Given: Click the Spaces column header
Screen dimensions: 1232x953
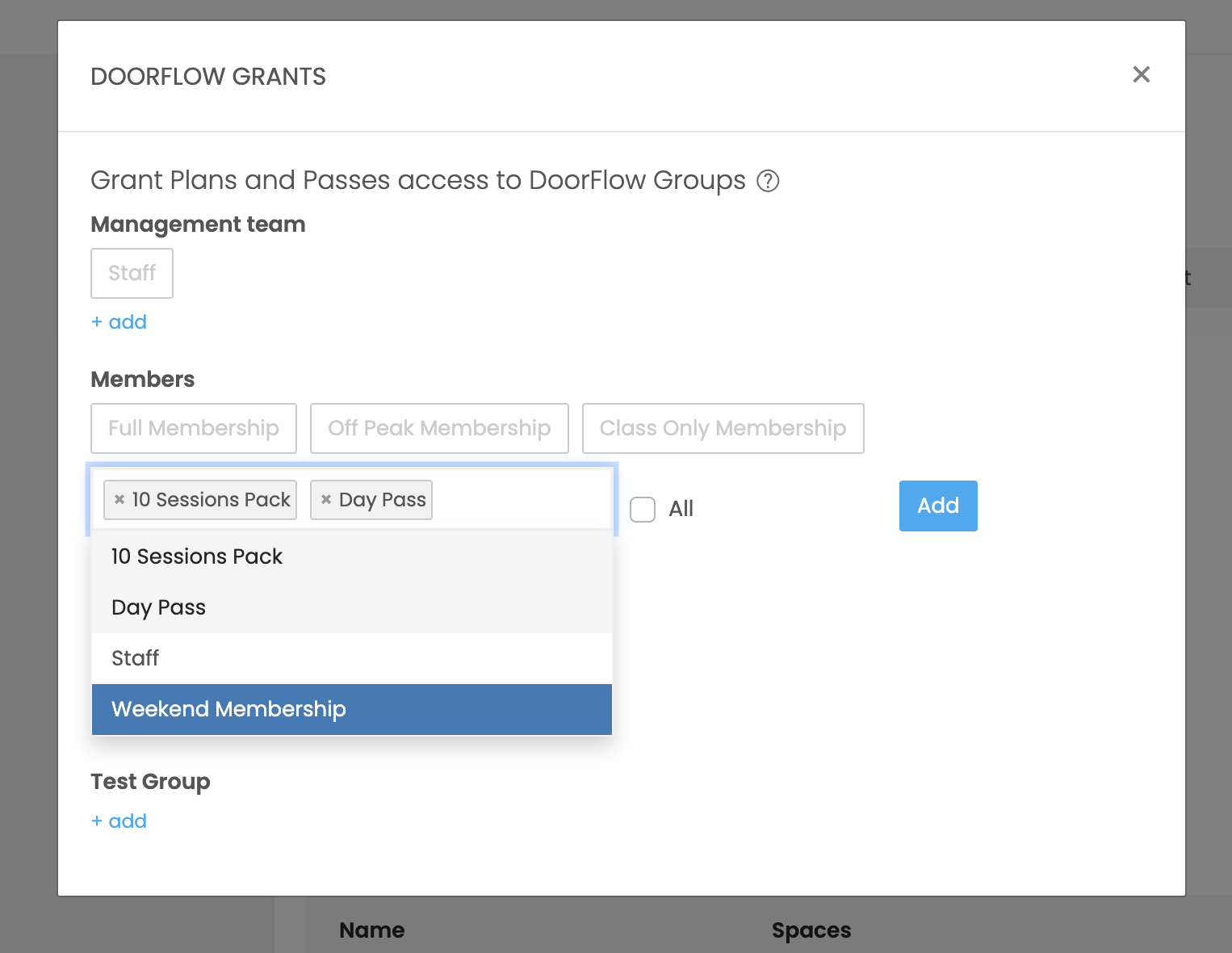Looking at the screenshot, I should point(811,930).
